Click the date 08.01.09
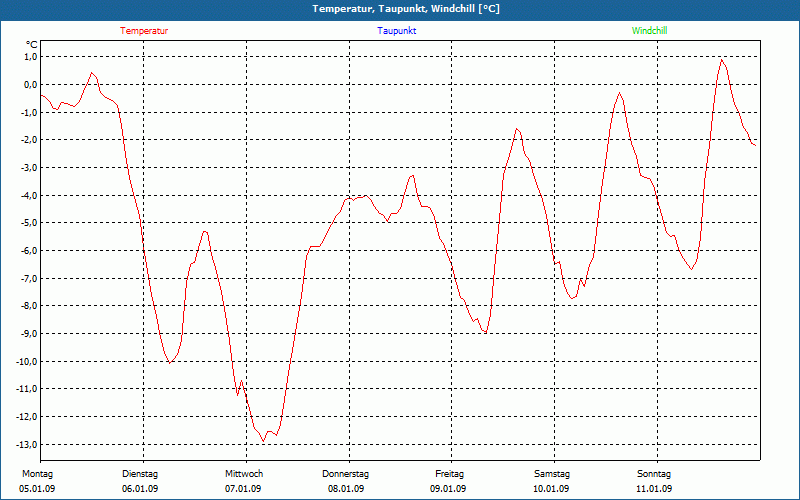Viewport: 800px width, 500px height. tap(346, 489)
